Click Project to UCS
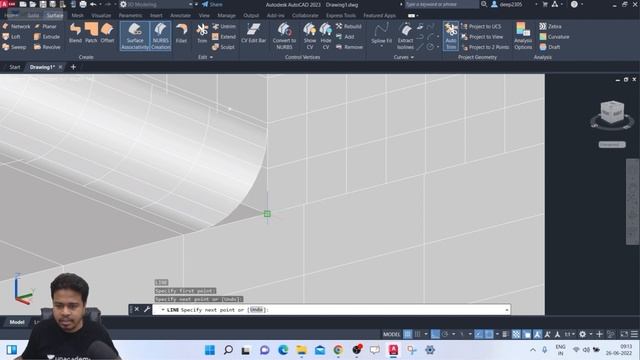Image resolution: width=640 pixels, height=360 pixels. point(481,26)
